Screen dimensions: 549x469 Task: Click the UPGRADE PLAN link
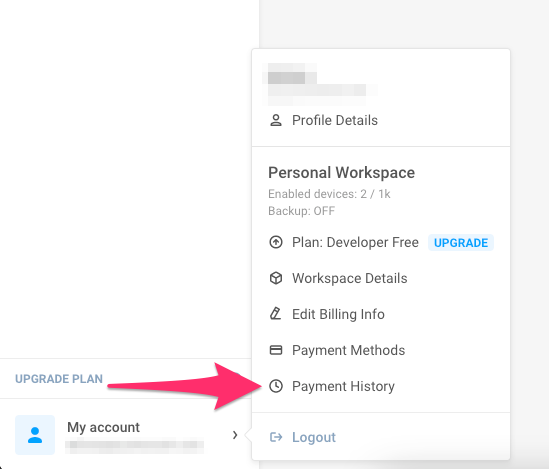coord(59,379)
